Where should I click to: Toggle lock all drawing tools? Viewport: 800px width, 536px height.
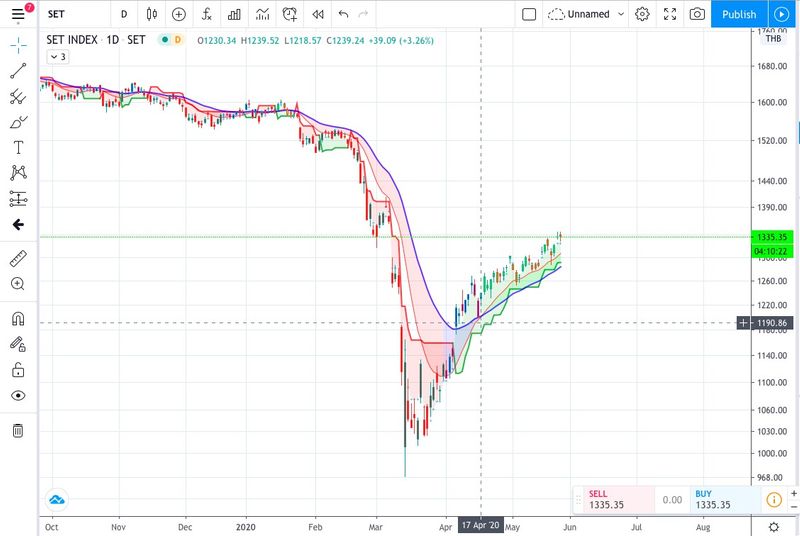coord(18,370)
